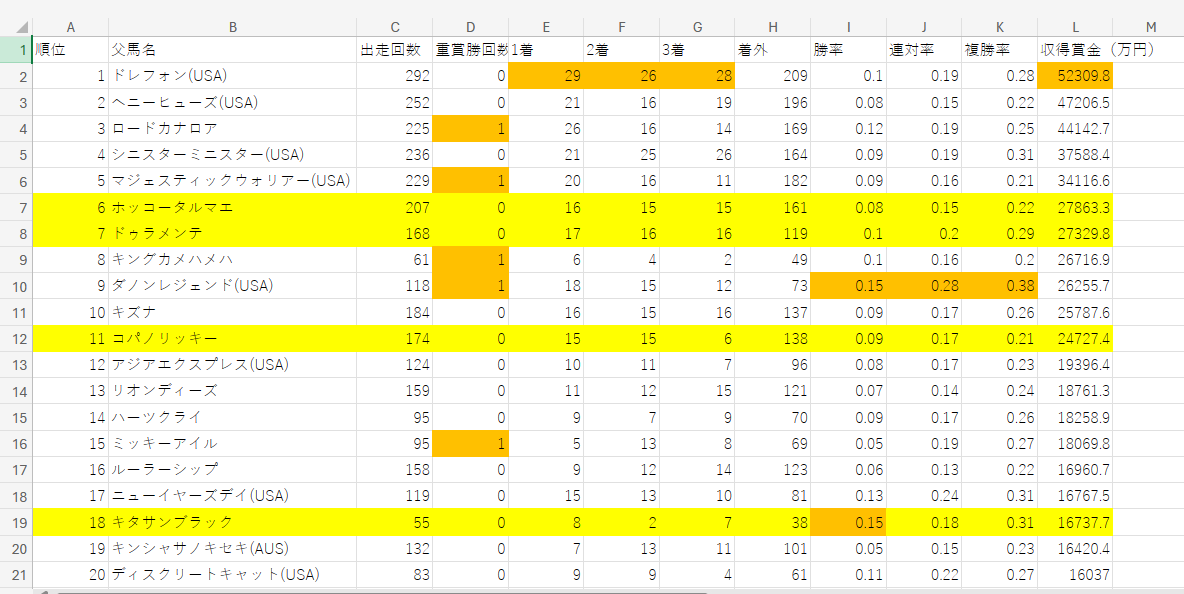Select the ドレフォン(USA) cell
This screenshot has height=594, width=1184.
coord(232,75)
